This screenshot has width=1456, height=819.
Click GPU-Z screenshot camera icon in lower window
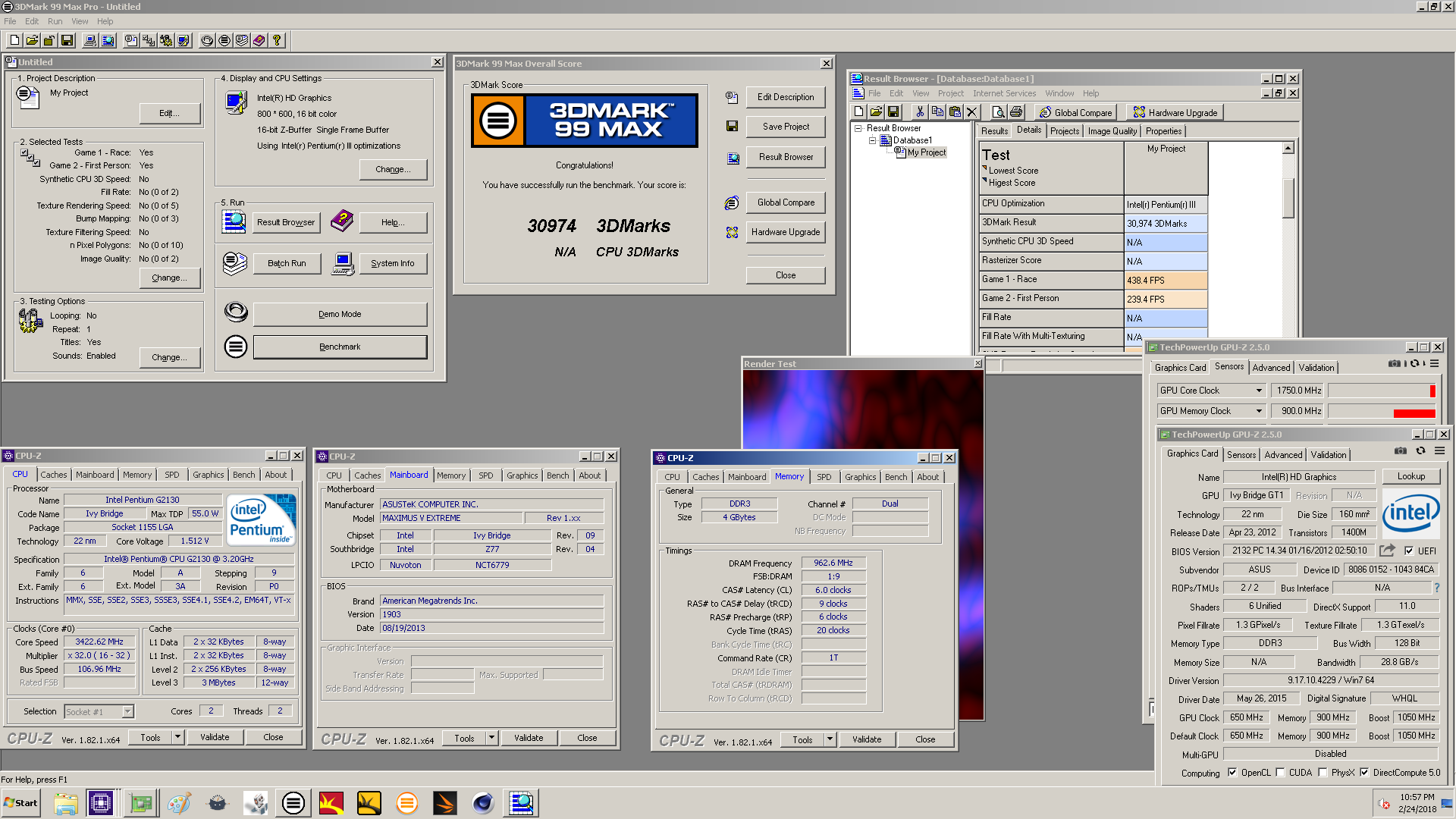(1400, 451)
